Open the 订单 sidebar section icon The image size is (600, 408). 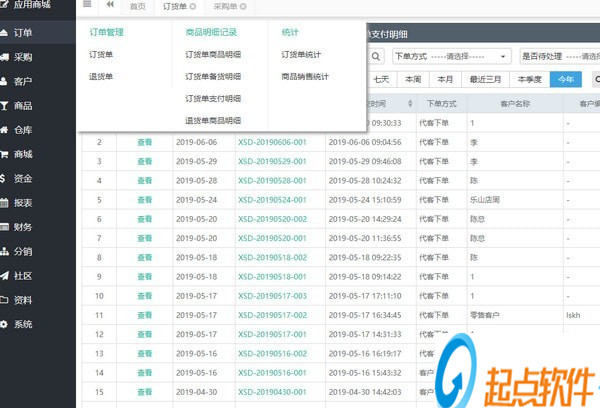[3, 33]
